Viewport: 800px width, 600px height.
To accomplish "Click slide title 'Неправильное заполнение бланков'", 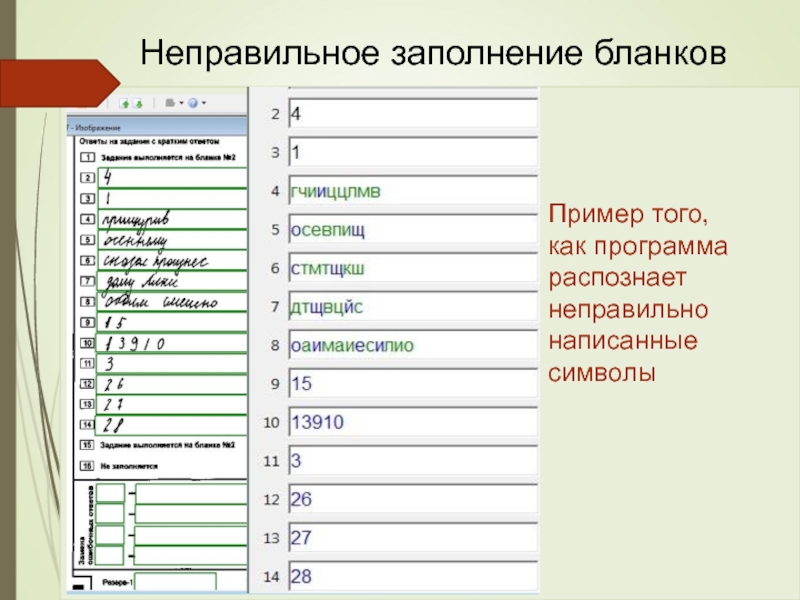I will tap(433, 53).
